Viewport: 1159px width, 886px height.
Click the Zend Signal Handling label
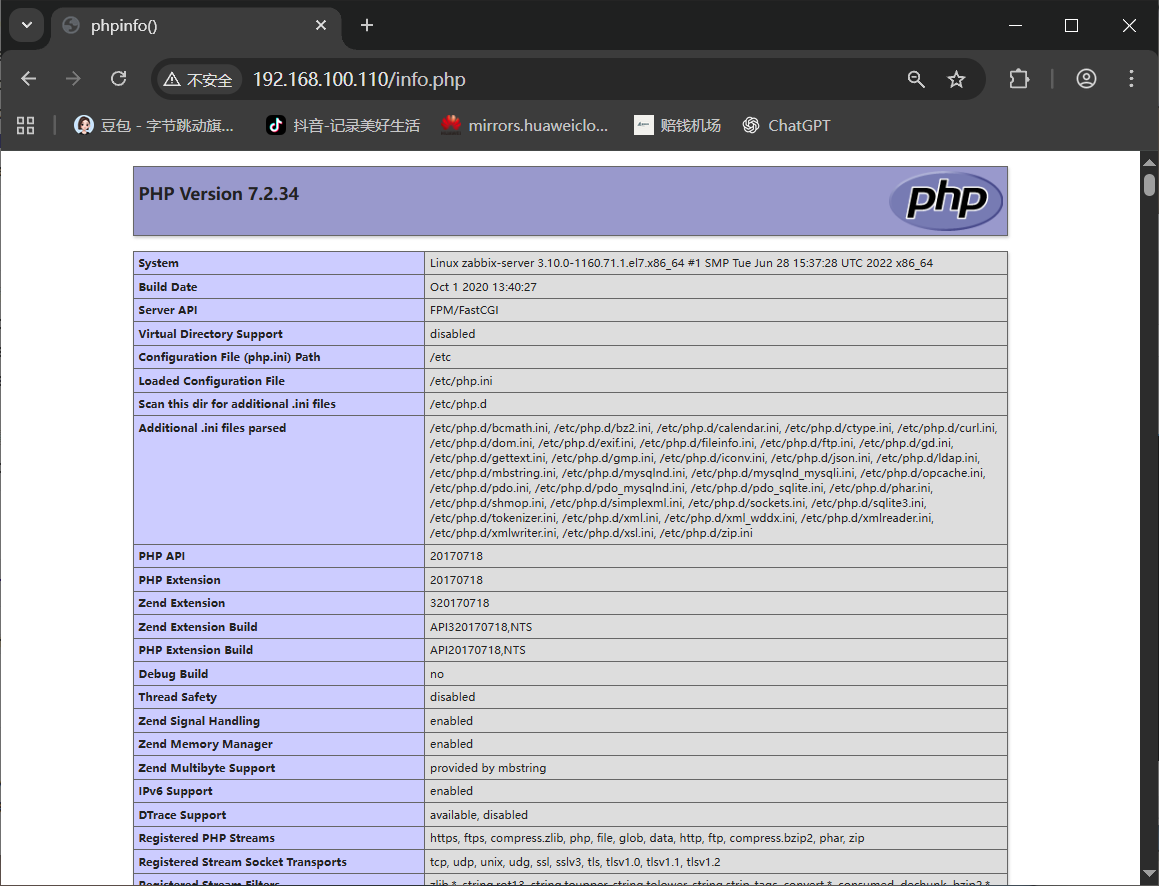pos(199,721)
